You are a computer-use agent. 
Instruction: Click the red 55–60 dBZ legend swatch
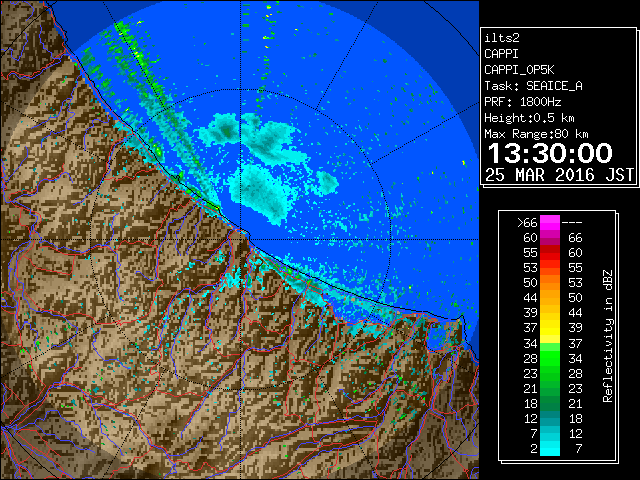[550, 253]
